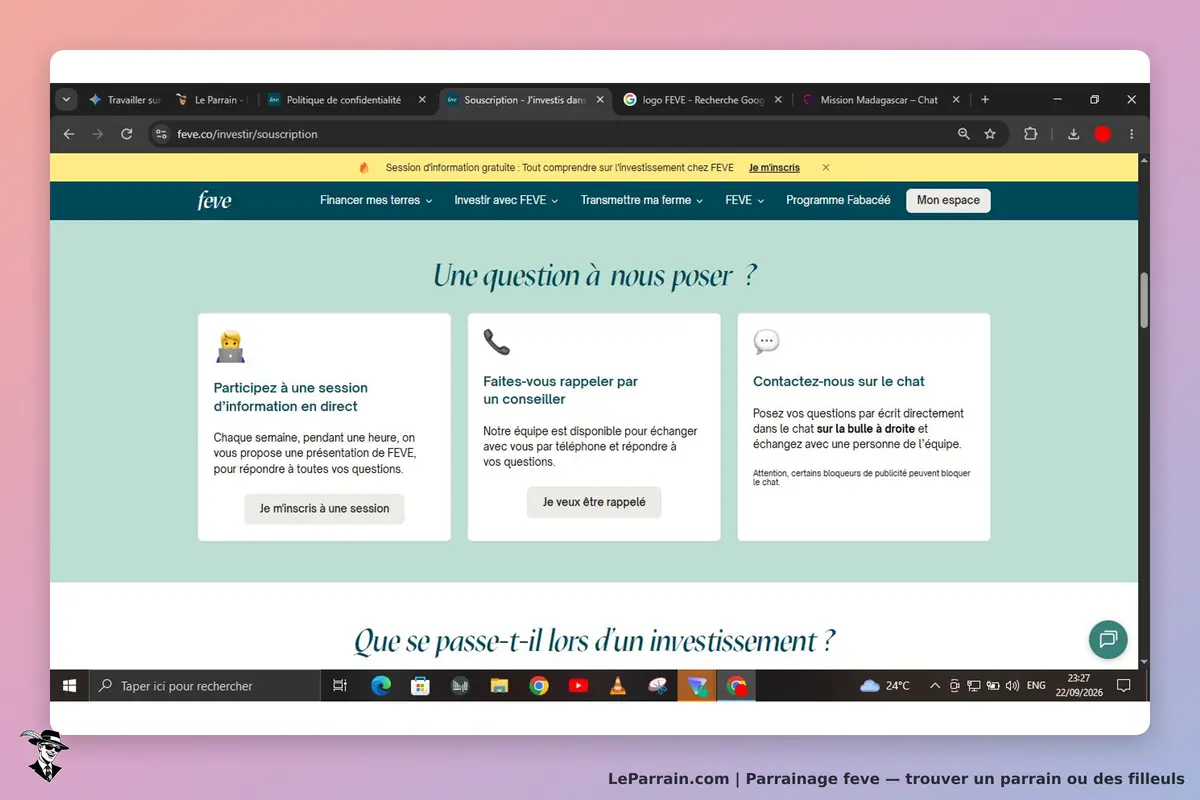Launch Microsoft Edge from the taskbar
1200x800 pixels.
[381, 686]
